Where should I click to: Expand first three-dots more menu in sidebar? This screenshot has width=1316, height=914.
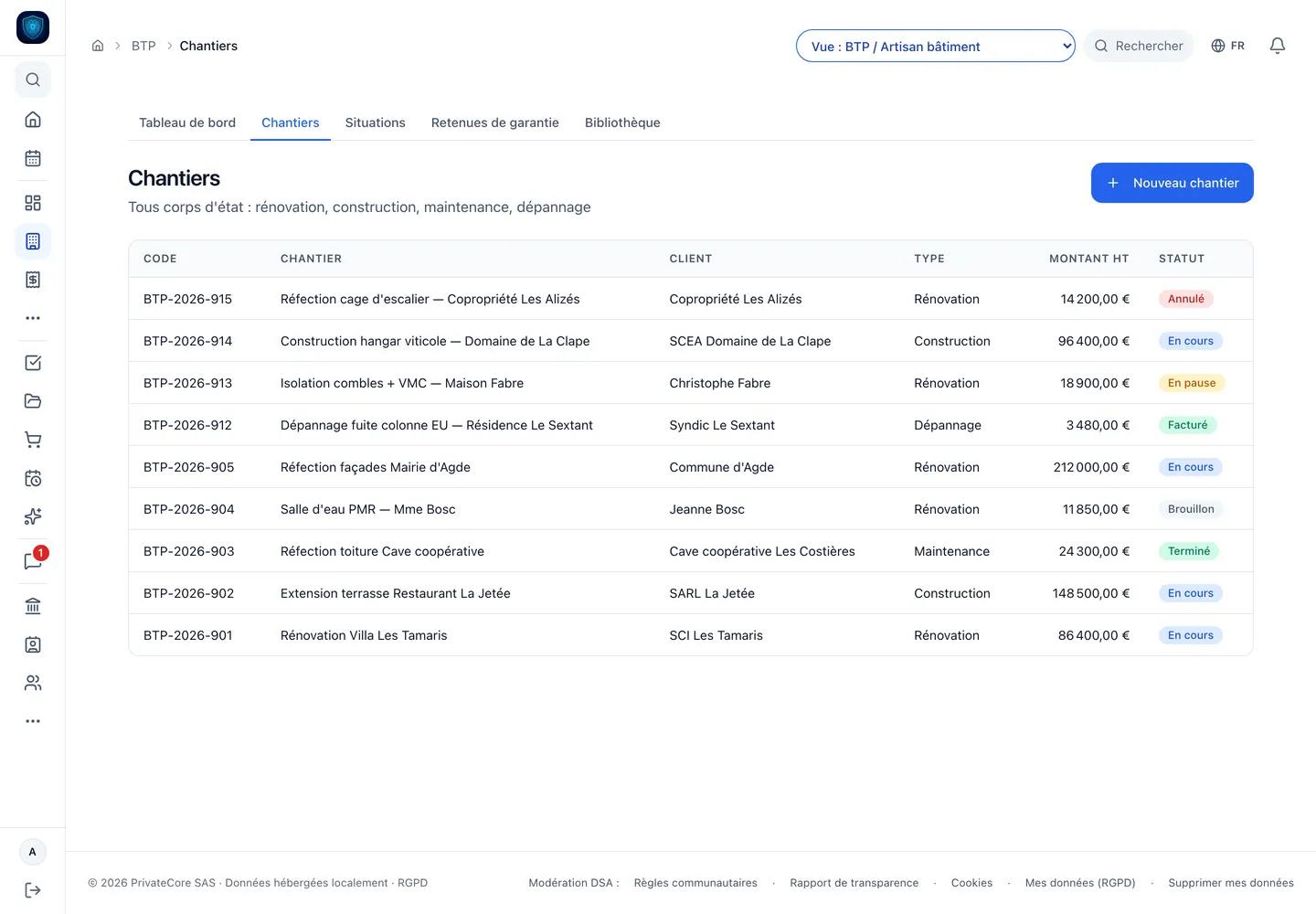pyautogui.click(x=33, y=318)
